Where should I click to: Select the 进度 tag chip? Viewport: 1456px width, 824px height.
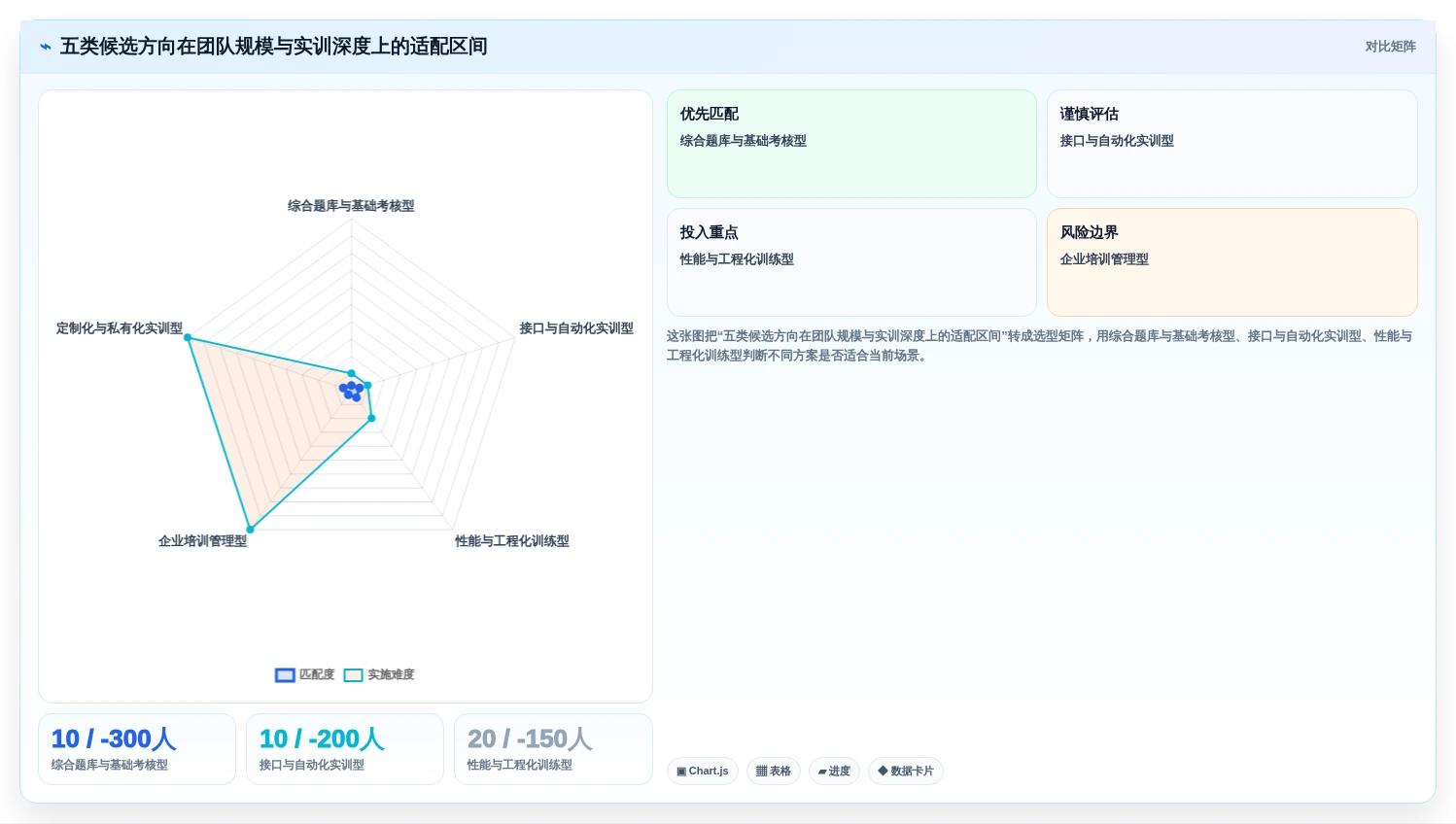point(834,771)
